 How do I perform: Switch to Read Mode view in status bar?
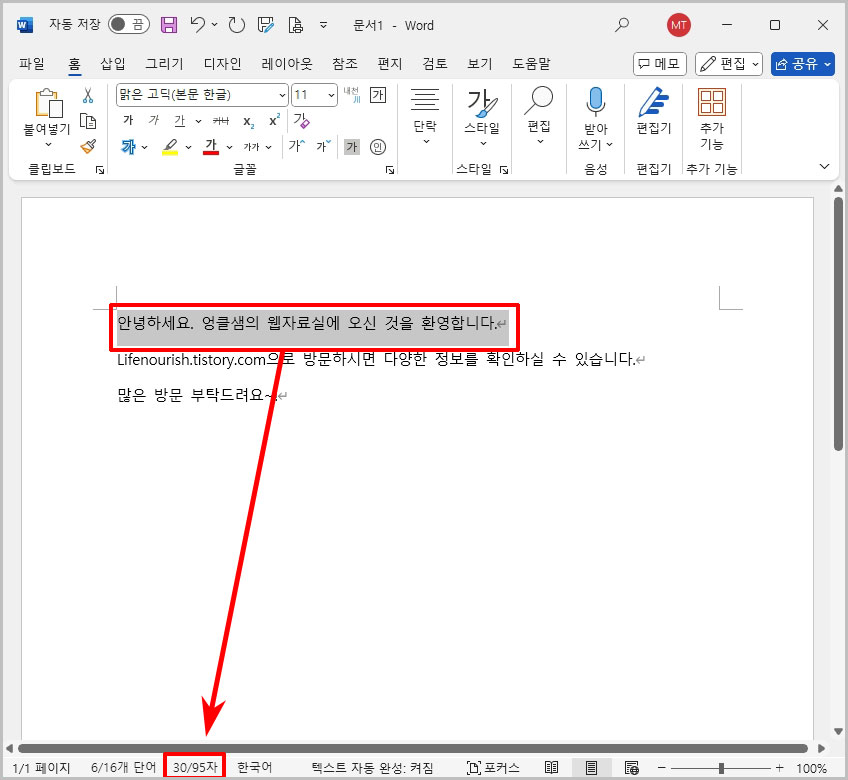(x=552, y=768)
